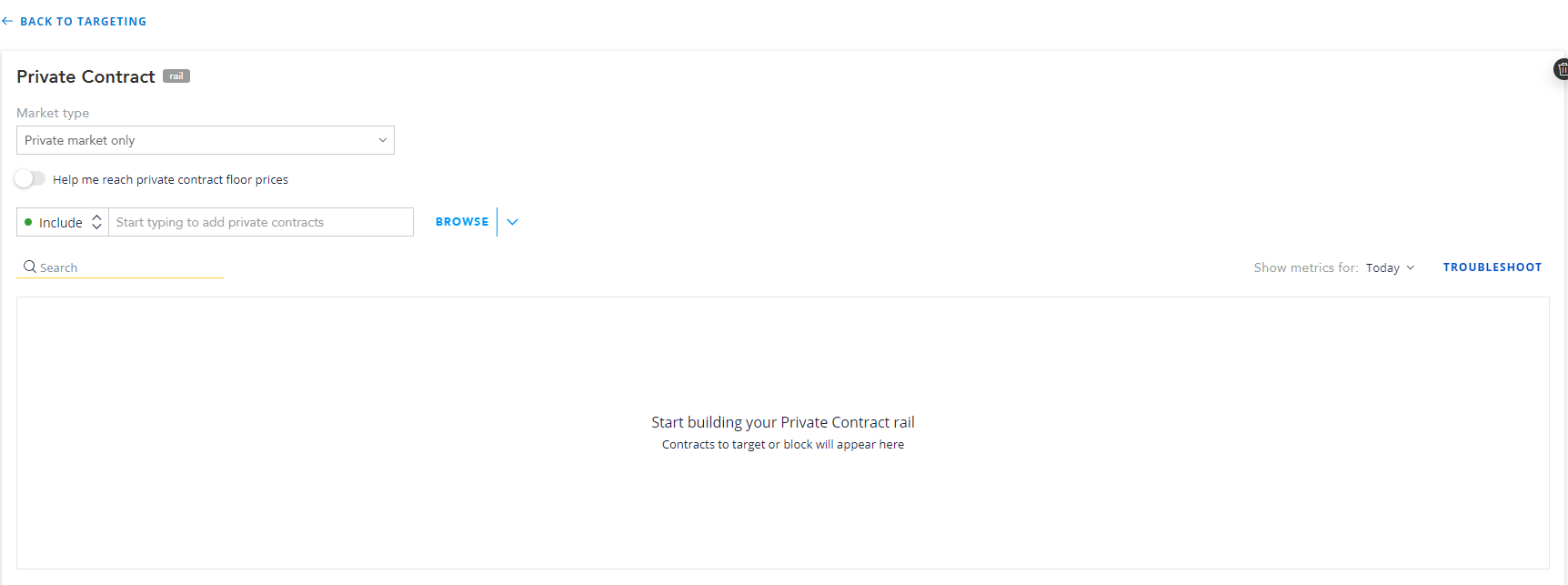The image size is (1568, 585).
Task: Click the 'Start building your Private Contract rail' message
Action: (x=783, y=422)
